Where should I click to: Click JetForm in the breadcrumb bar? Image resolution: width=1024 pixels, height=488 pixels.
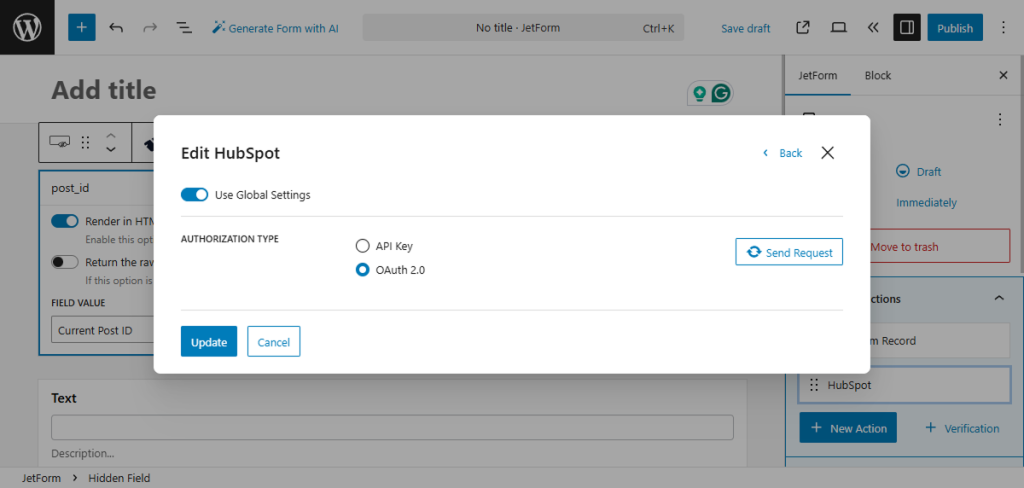41,478
